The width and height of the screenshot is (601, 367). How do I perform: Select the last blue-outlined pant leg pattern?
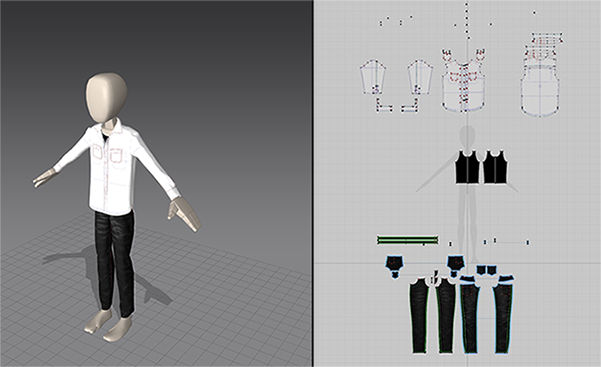(503, 314)
